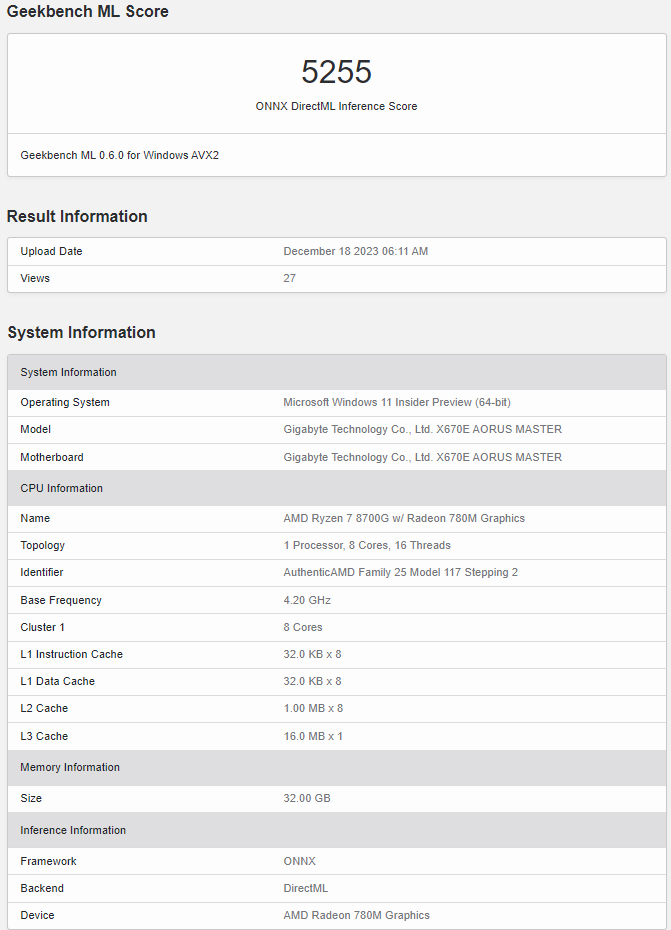Click the 32.00 GB memory value
Viewport: 671px width, 930px height.
[307, 798]
